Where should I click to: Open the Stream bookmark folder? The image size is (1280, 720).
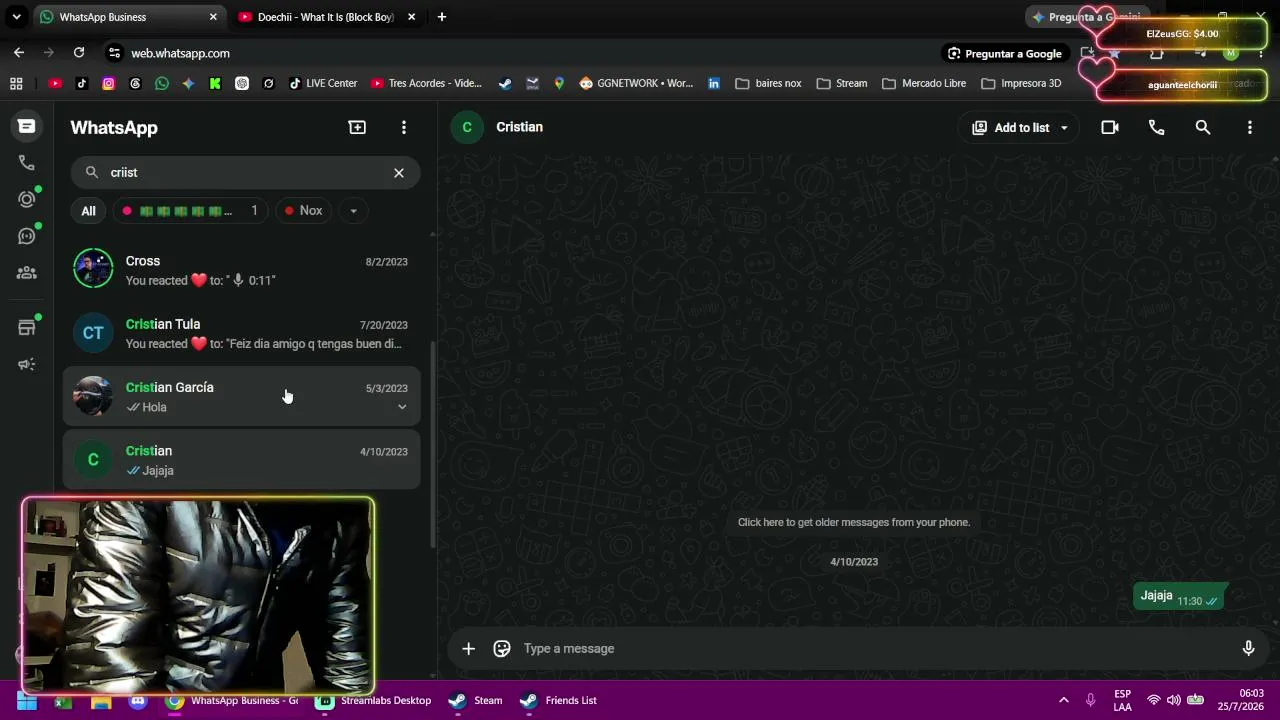pyautogui.click(x=841, y=84)
